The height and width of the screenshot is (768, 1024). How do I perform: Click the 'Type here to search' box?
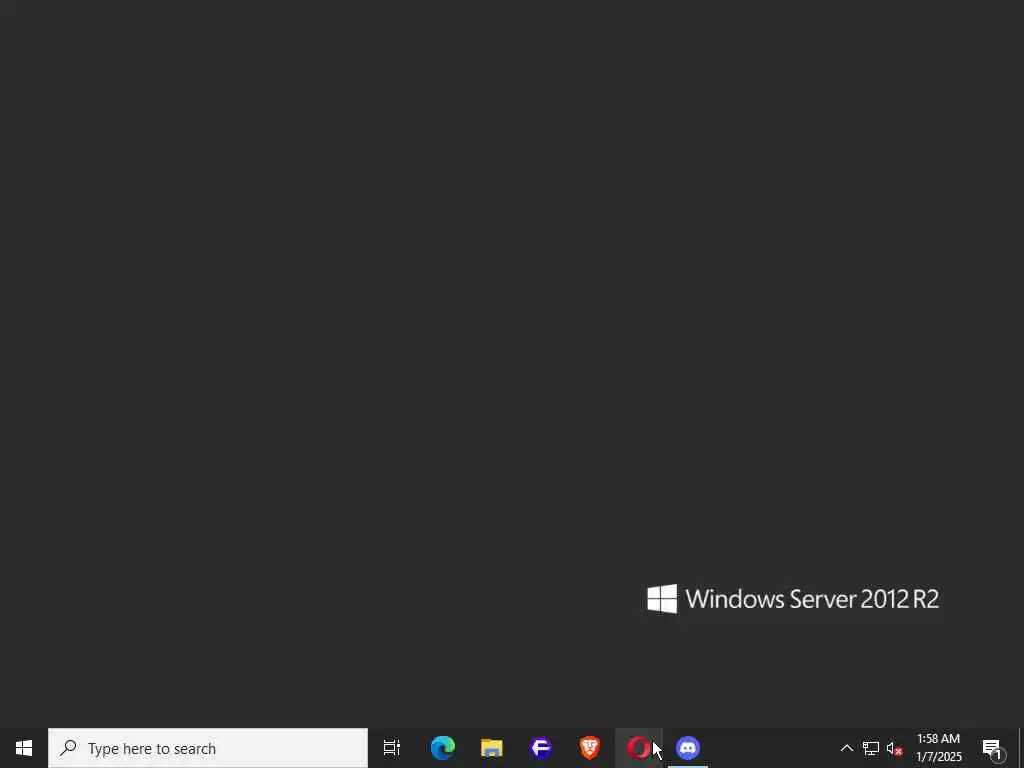tap(208, 748)
